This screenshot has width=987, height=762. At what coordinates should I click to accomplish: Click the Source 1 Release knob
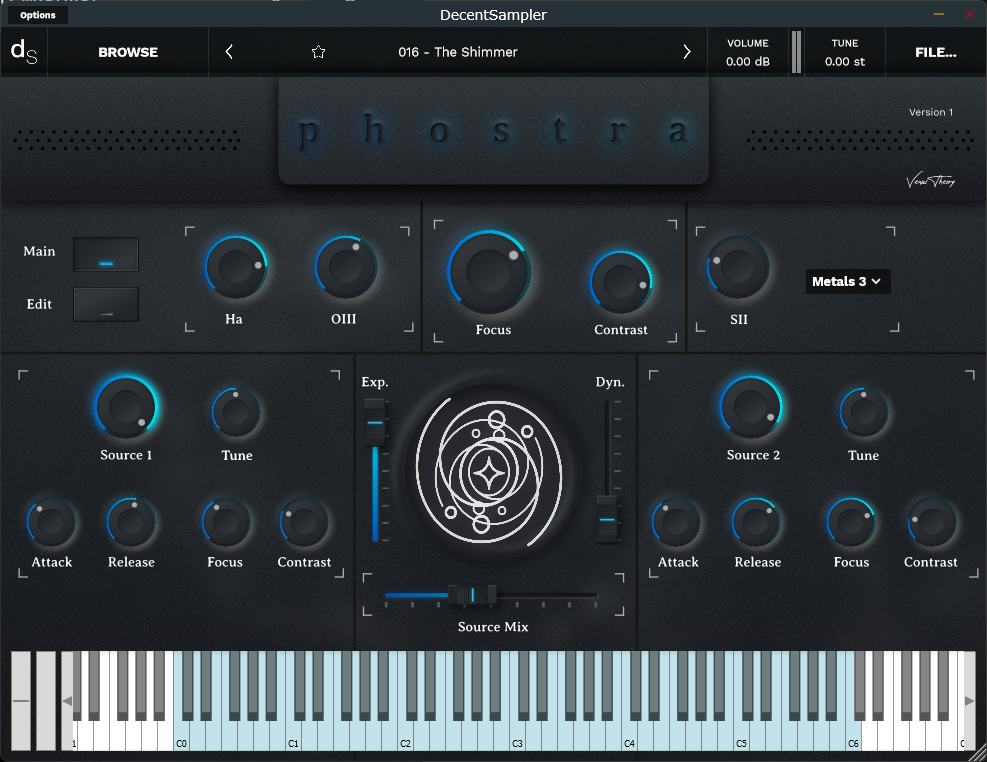[x=131, y=522]
